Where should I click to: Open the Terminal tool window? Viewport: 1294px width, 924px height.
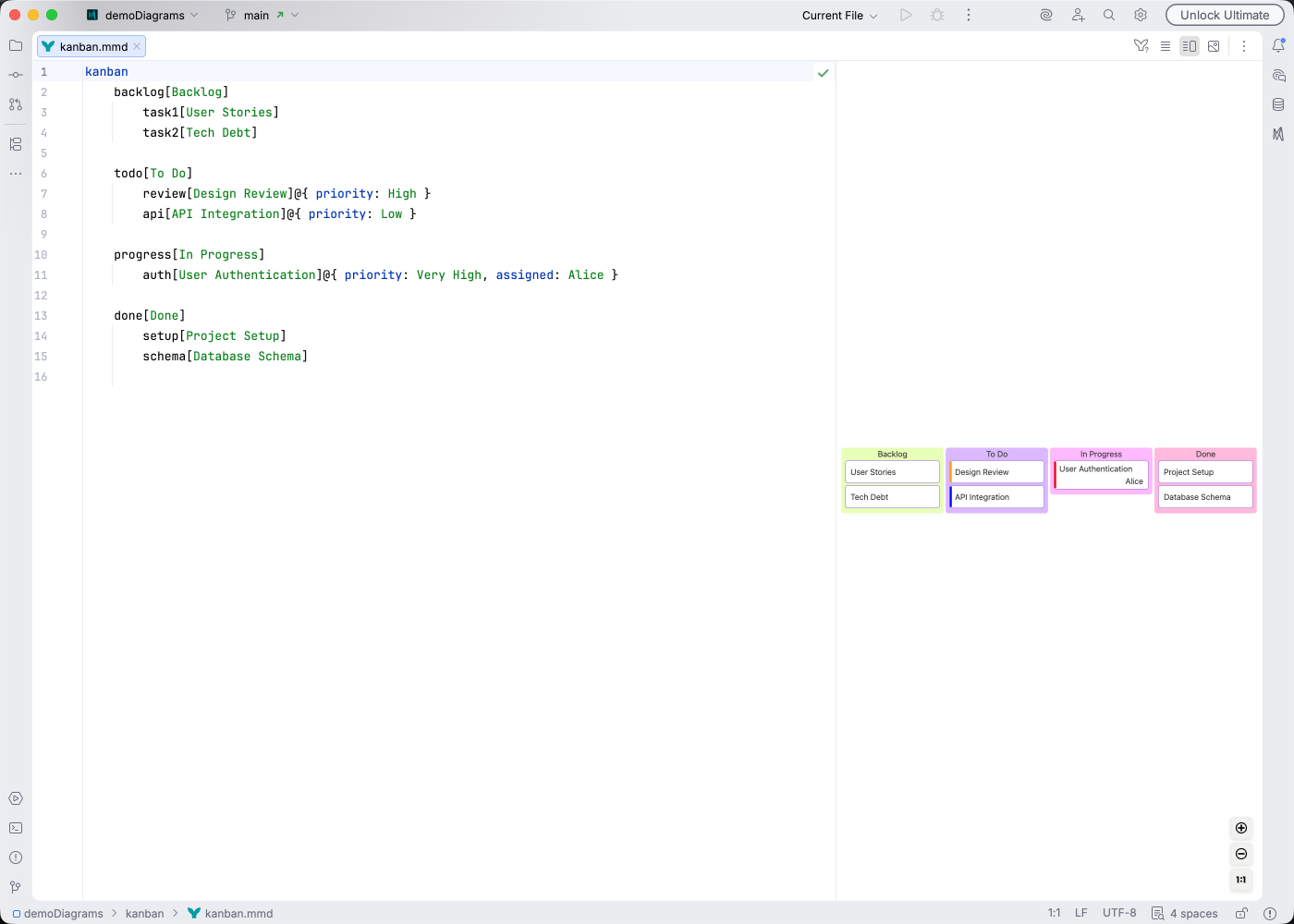click(x=15, y=828)
